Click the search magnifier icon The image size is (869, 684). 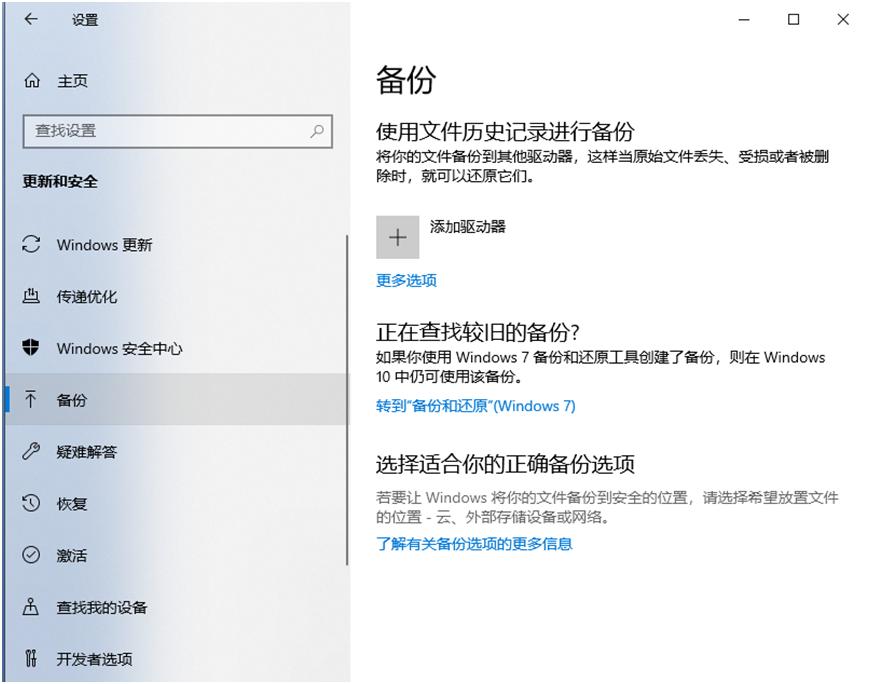tap(317, 131)
